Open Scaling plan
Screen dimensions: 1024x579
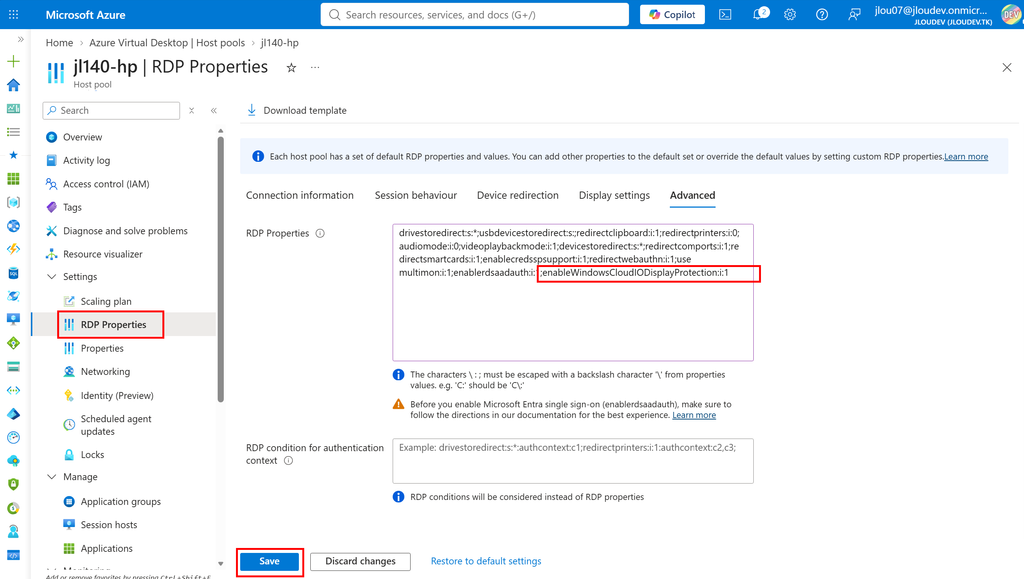(106, 302)
